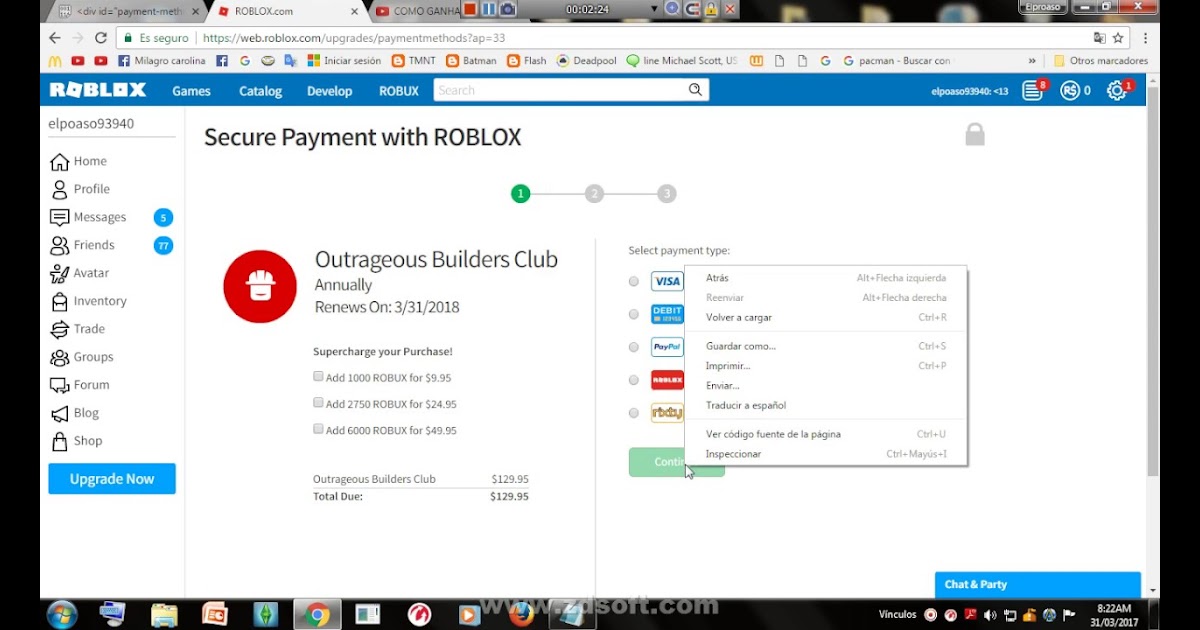Screen dimensions: 1200x630
Task: Open Catalog in the navbar
Action: [x=260, y=91]
